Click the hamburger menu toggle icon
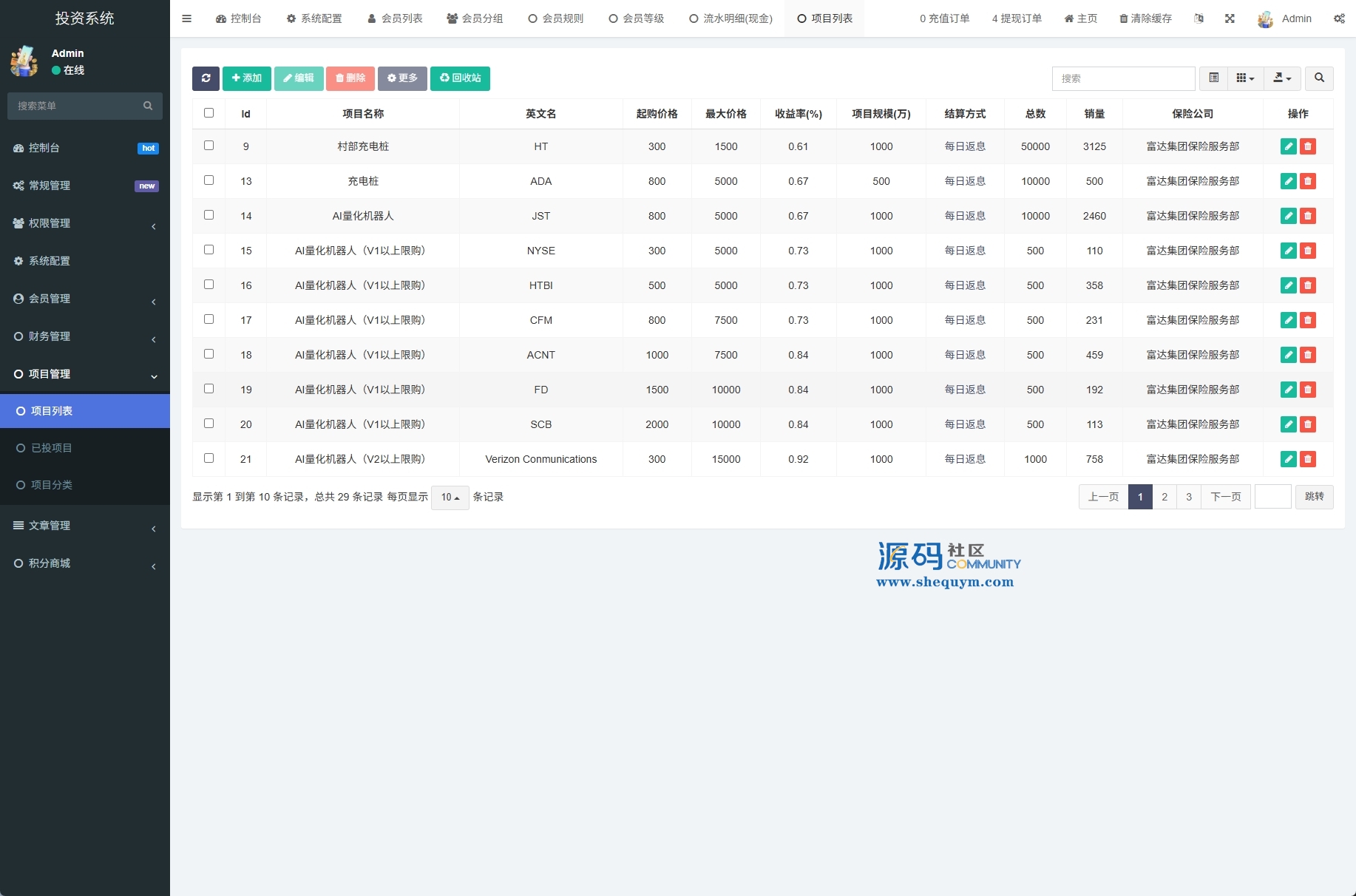The width and height of the screenshot is (1356, 896). [x=186, y=18]
